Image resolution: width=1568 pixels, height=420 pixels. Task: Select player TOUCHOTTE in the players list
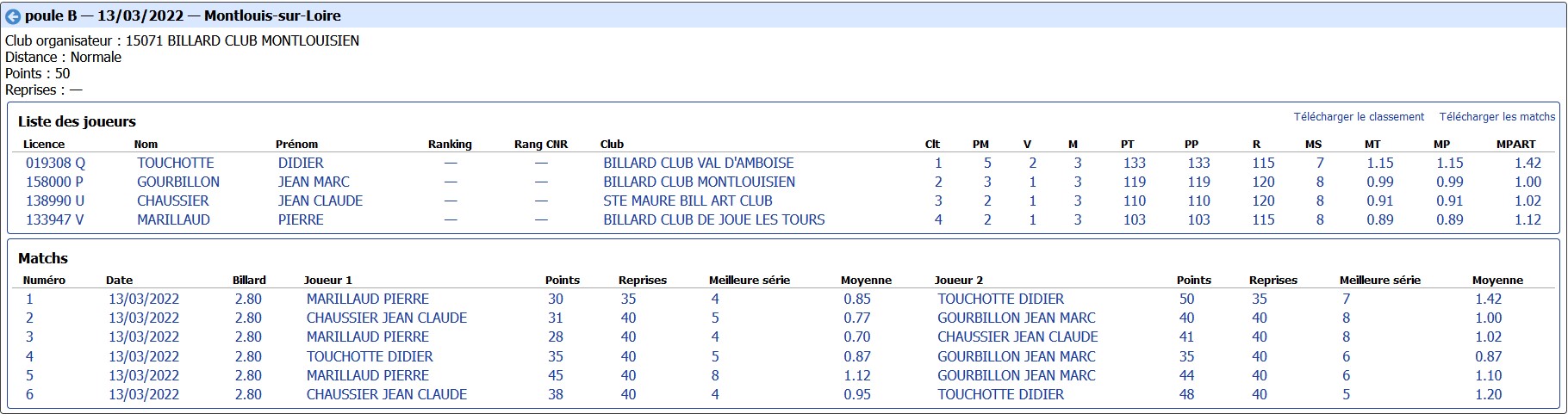pyautogui.click(x=176, y=163)
